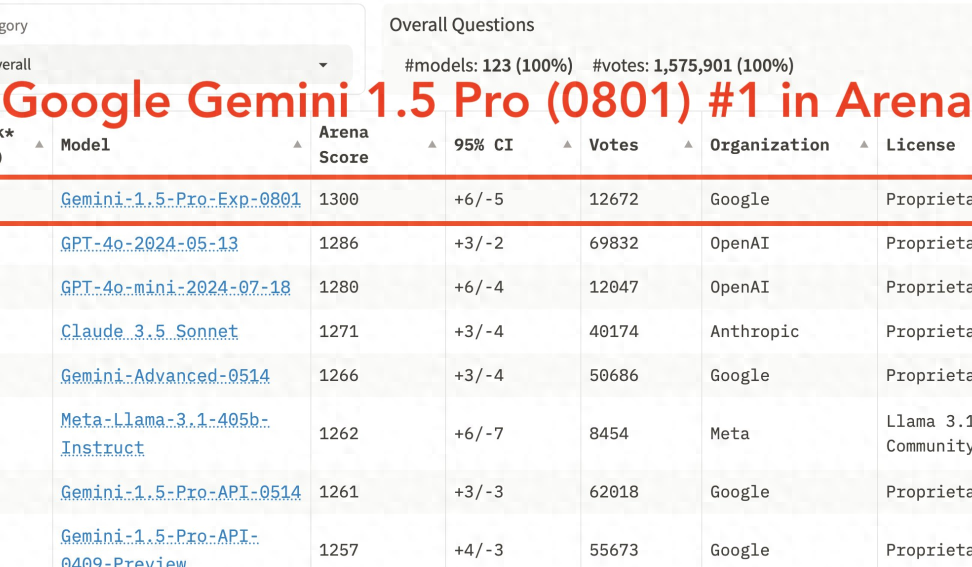Select the 1300 Arena Score cell

[338, 199]
